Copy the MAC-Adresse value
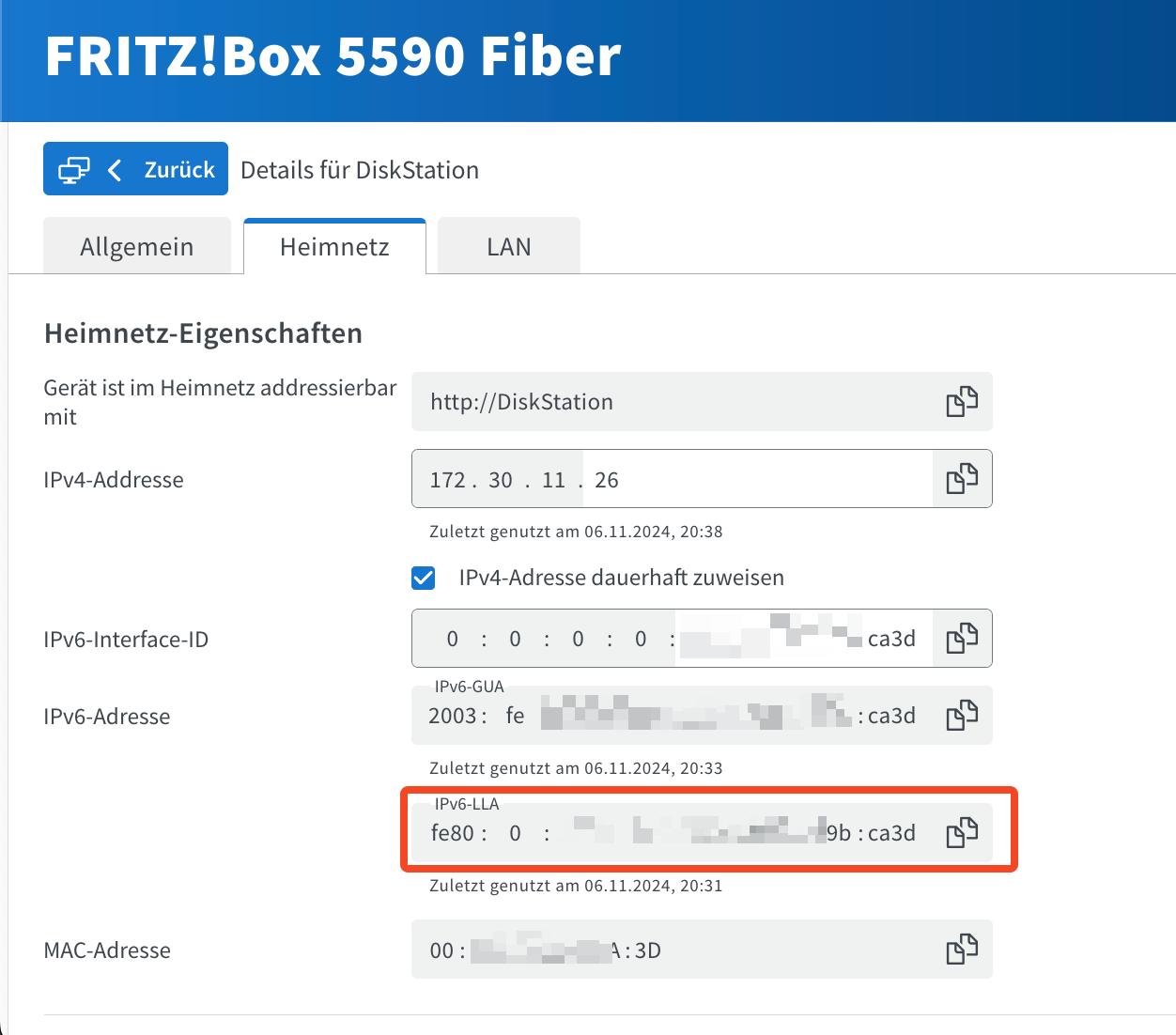 [960, 949]
